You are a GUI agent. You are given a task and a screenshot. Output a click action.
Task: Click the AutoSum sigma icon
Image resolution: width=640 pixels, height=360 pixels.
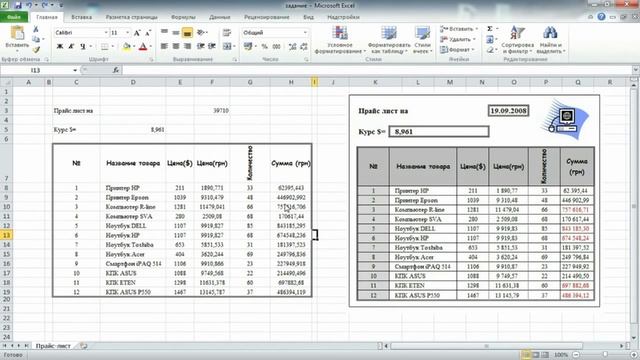(x=490, y=29)
